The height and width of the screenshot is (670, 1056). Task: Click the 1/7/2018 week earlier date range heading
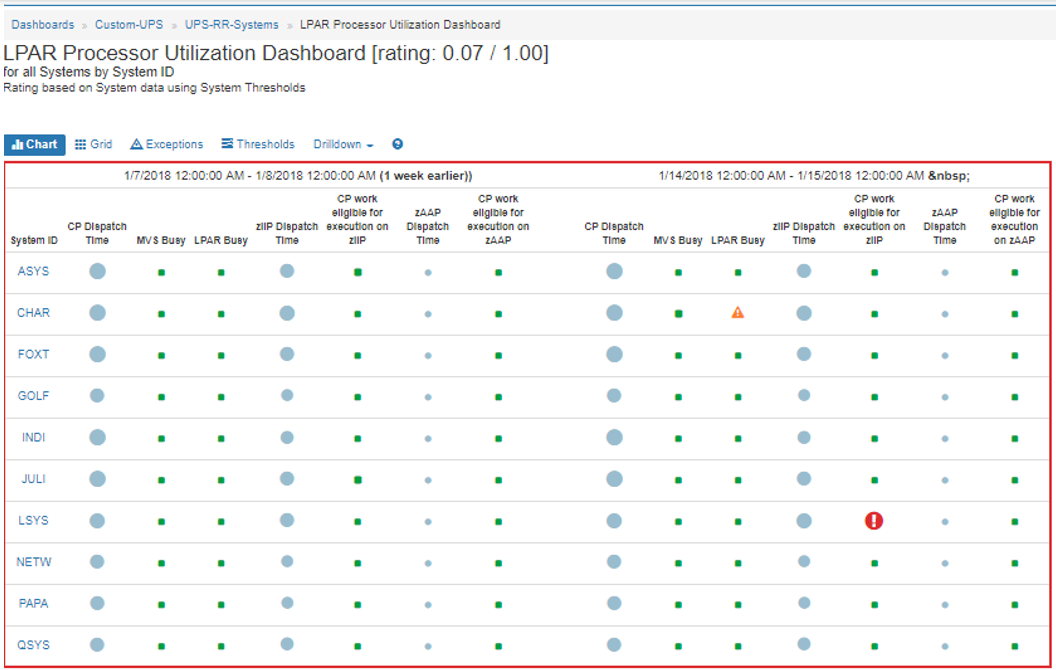click(x=298, y=176)
